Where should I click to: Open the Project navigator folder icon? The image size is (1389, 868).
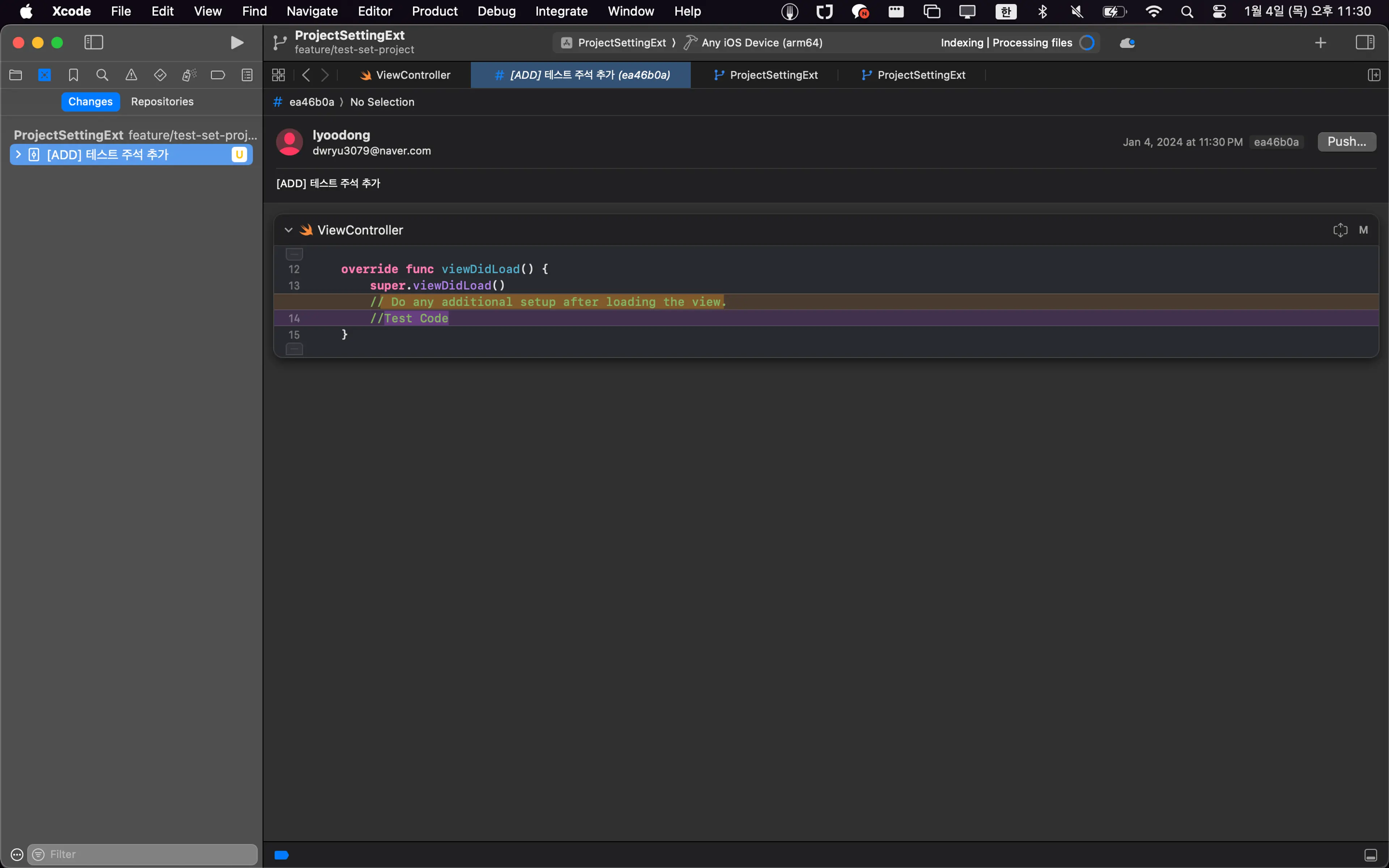click(16, 75)
